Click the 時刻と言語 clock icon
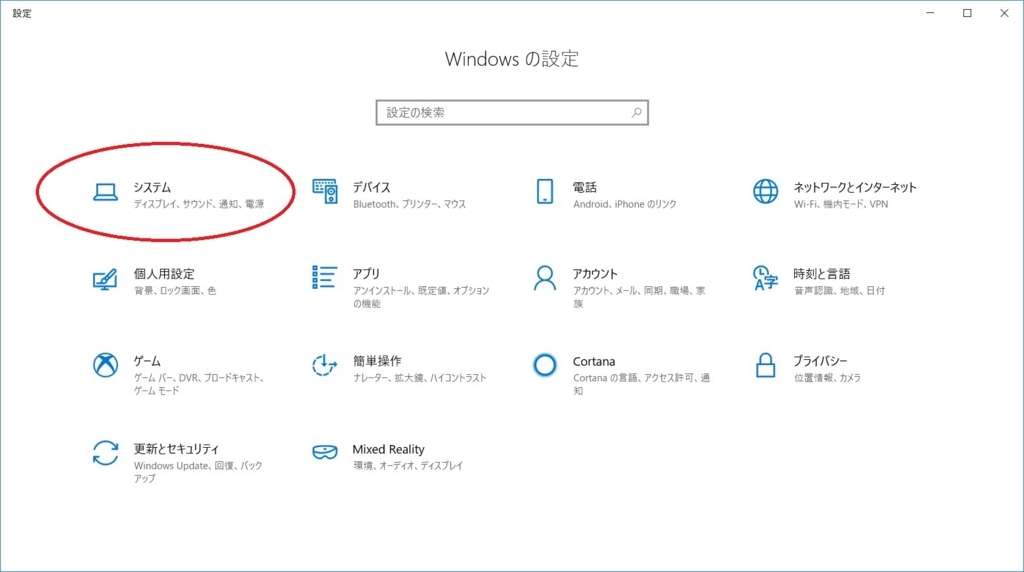 765,278
